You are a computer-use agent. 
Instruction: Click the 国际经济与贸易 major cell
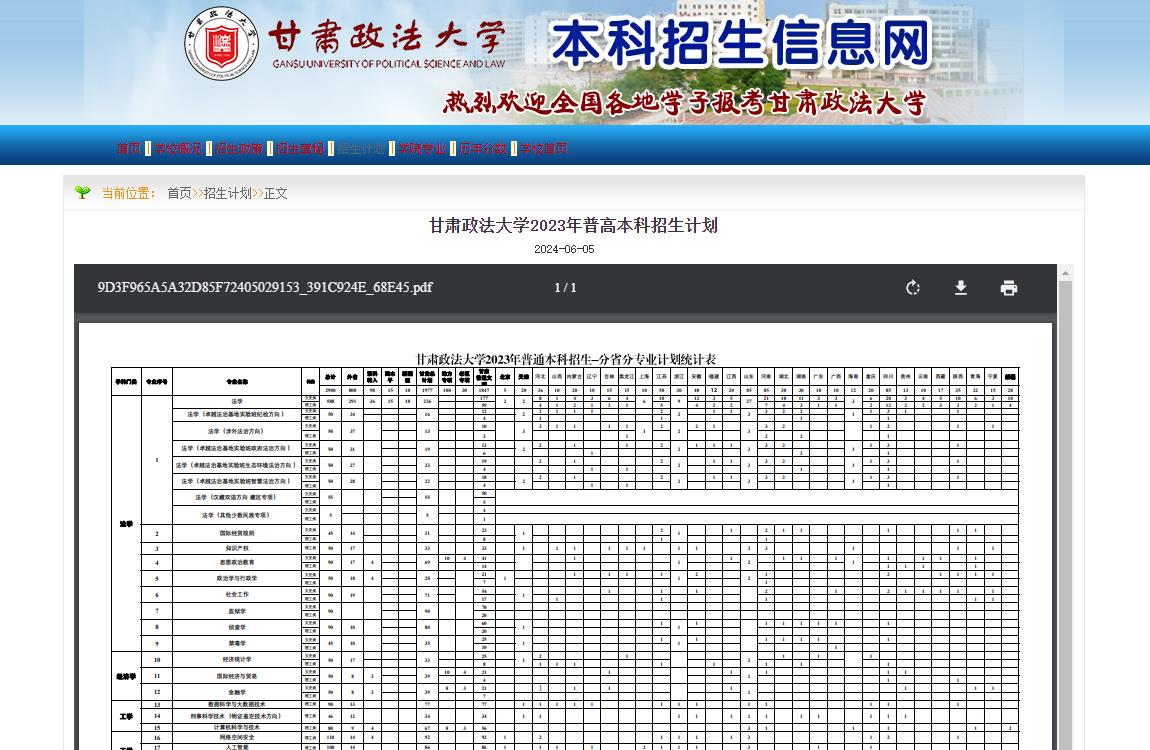[x=237, y=676]
